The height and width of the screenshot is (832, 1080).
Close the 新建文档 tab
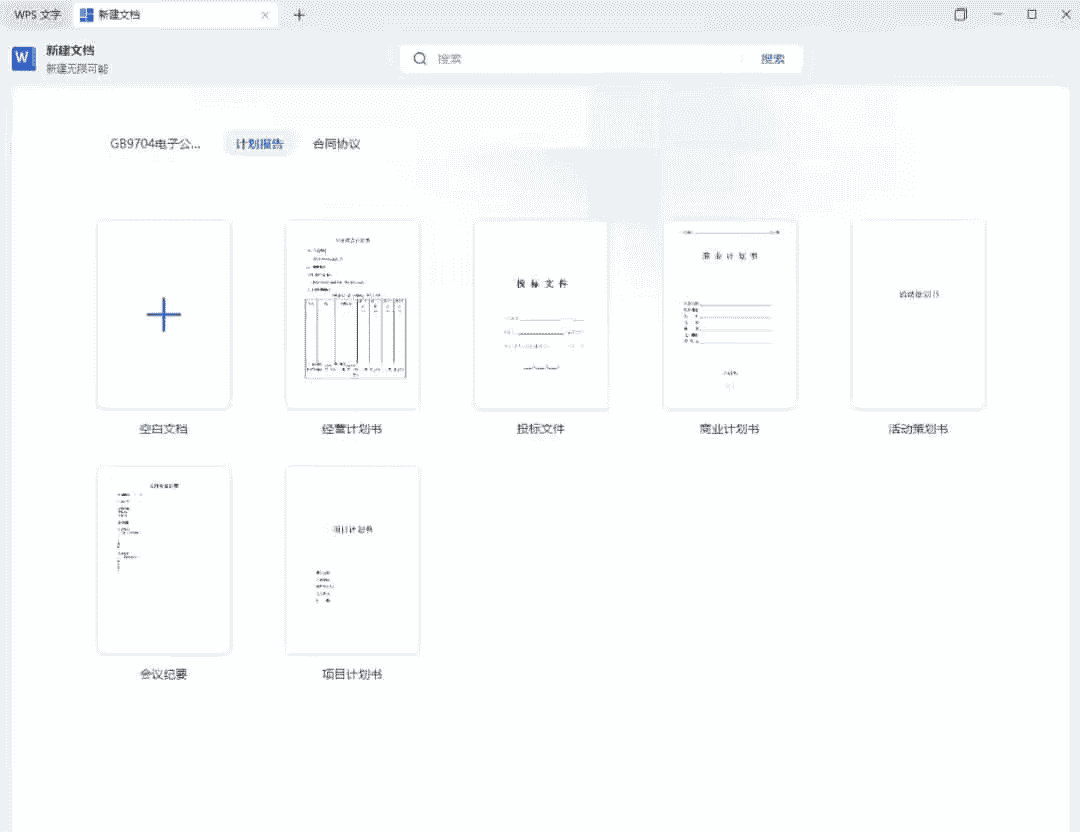265,15
